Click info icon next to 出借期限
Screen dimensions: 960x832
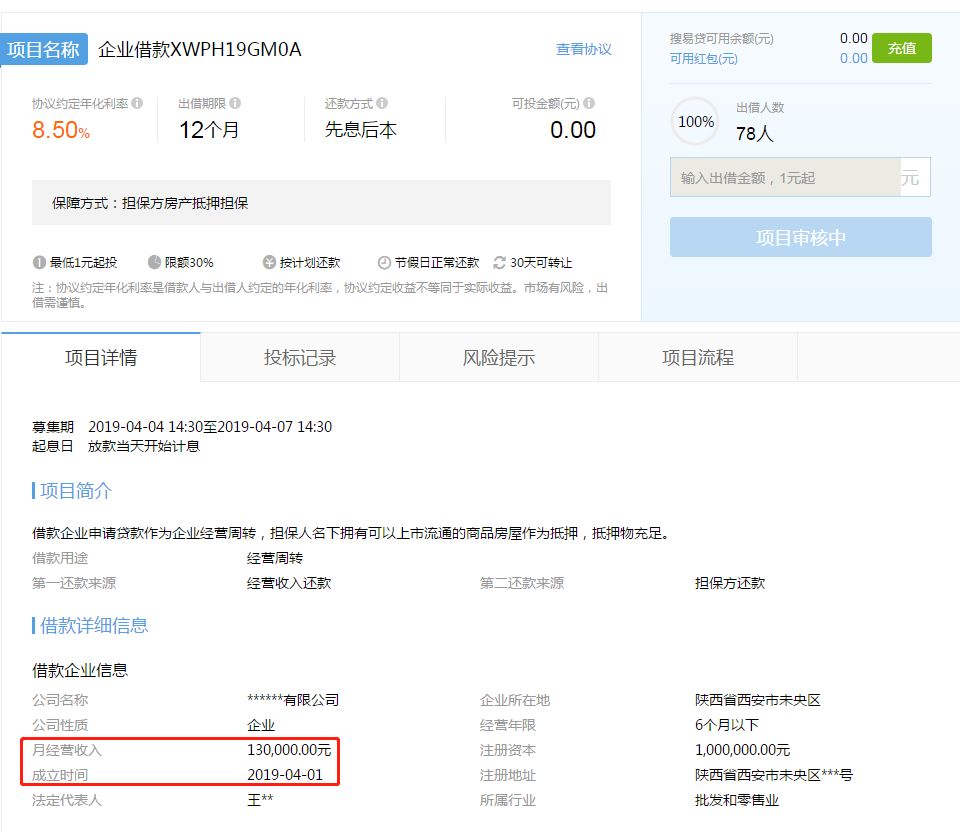pyautogui.click(x=235, y=103)
